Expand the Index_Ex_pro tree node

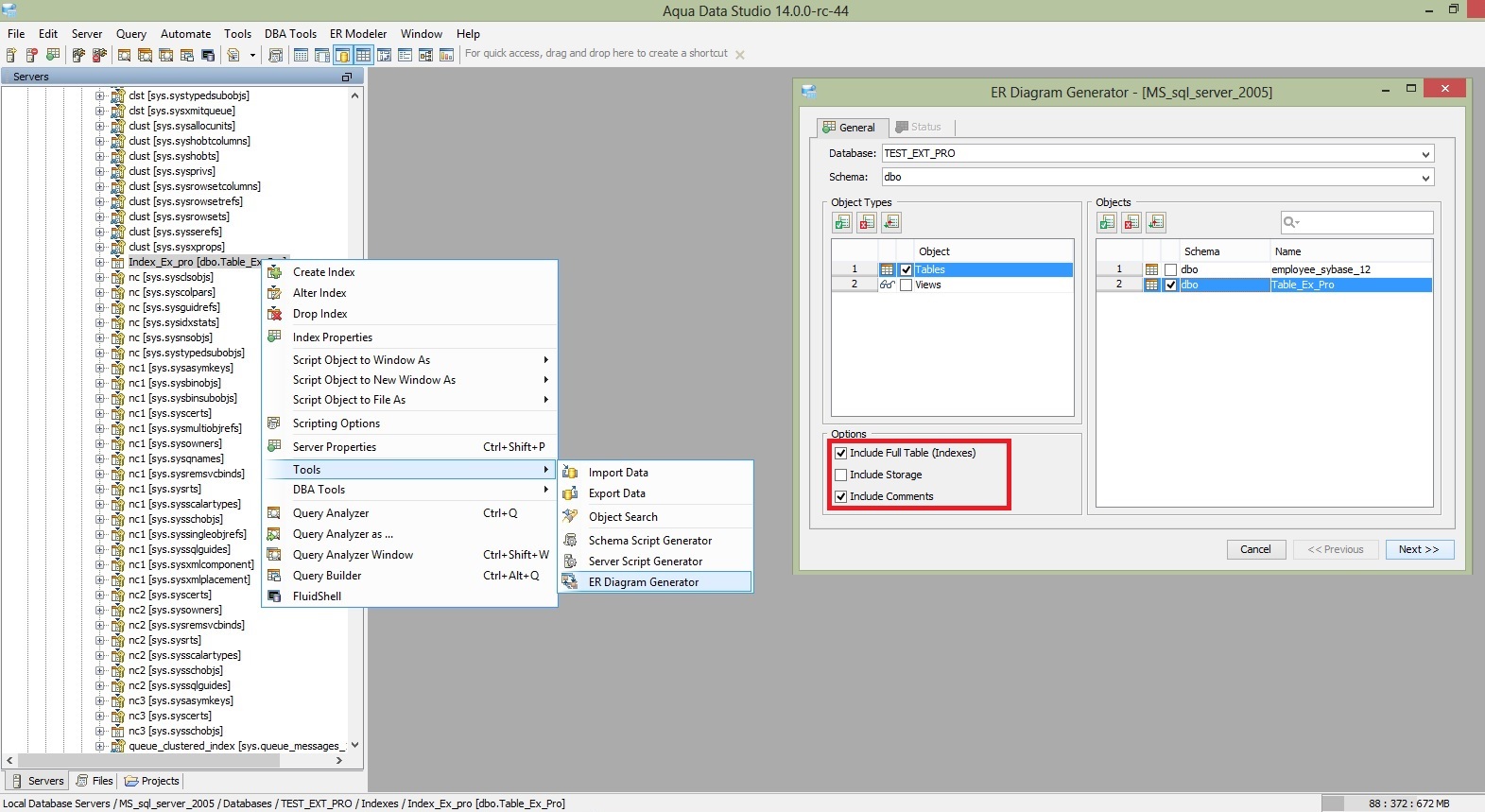100,262
